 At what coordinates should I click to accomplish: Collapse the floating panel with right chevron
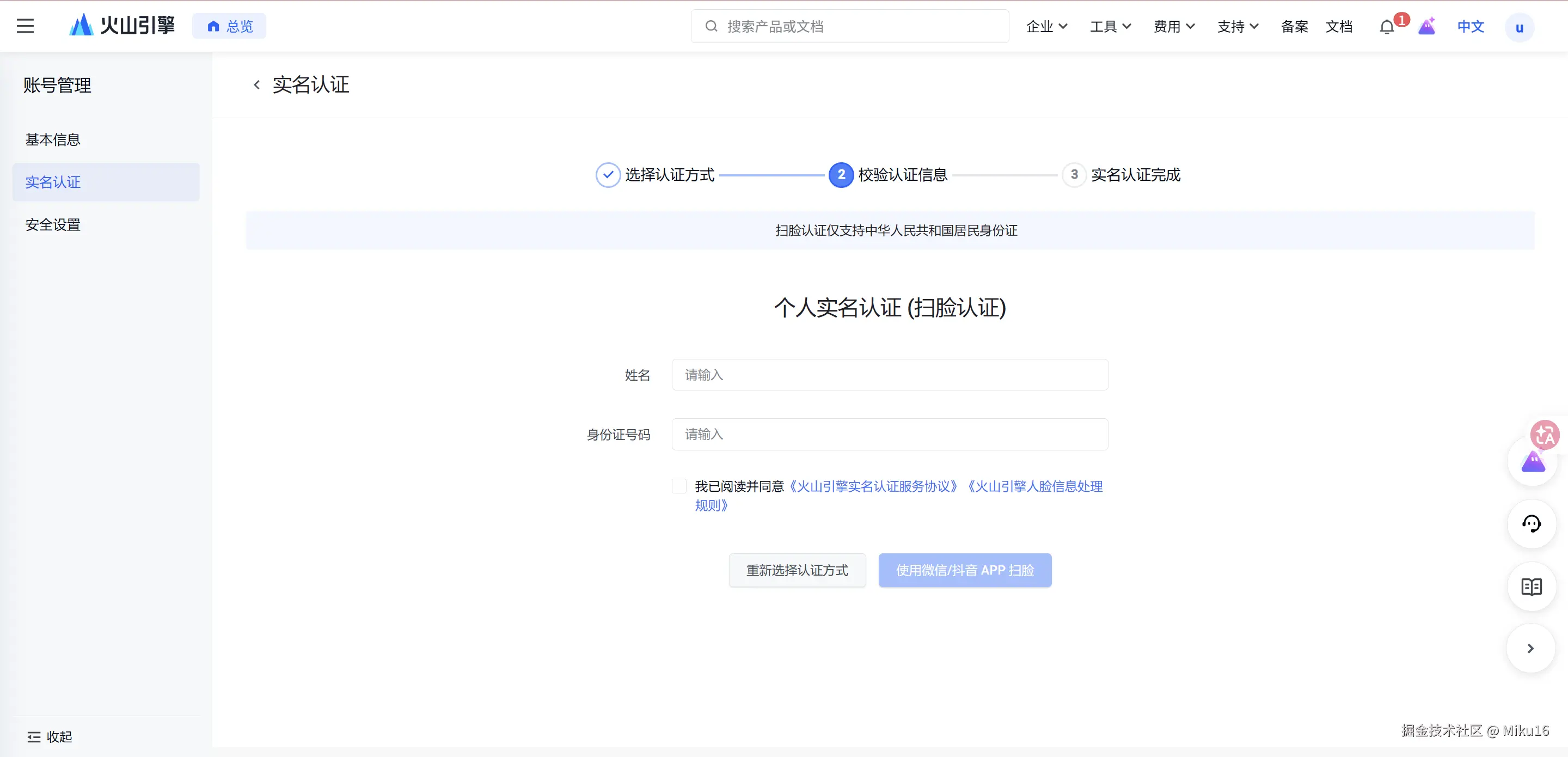[x=1530, y=649]
